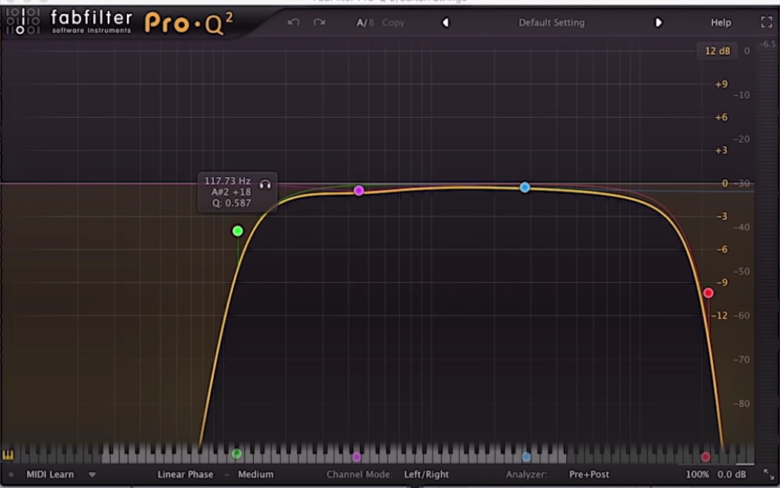Screen dimensions: 780x488
Task: Click MIDI Learn button
Action: point(50,475)
